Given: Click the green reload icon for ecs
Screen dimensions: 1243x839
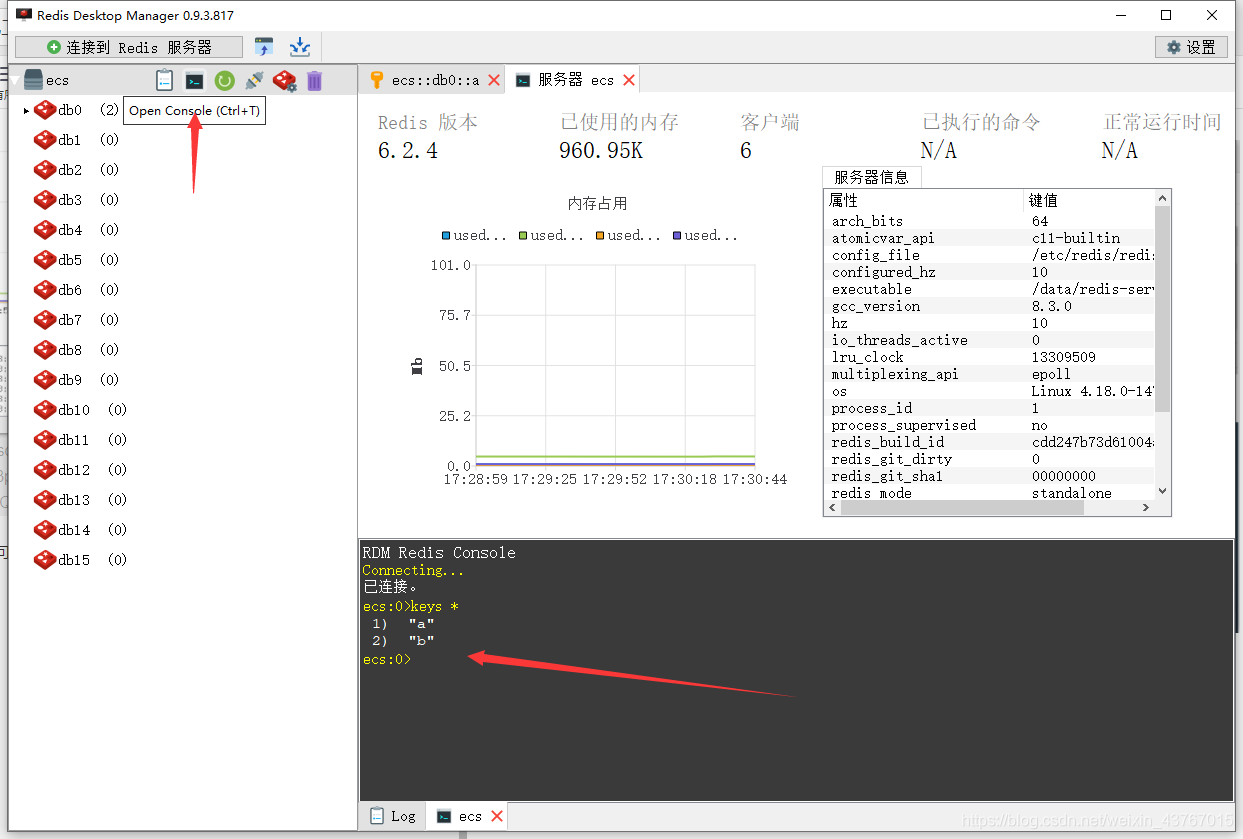Looking at the screenshot, I should [x=224, y=81].
